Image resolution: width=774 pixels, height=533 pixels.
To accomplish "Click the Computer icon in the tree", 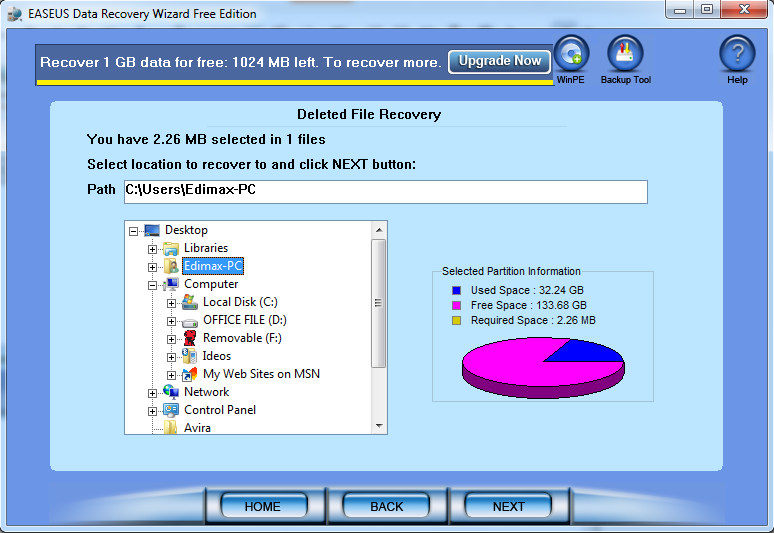I will coord(171,284).
